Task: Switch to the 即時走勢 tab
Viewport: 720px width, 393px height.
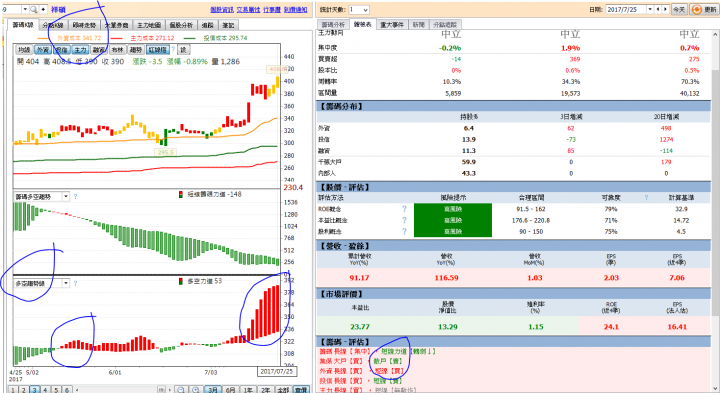Action: tap(84, 25)
